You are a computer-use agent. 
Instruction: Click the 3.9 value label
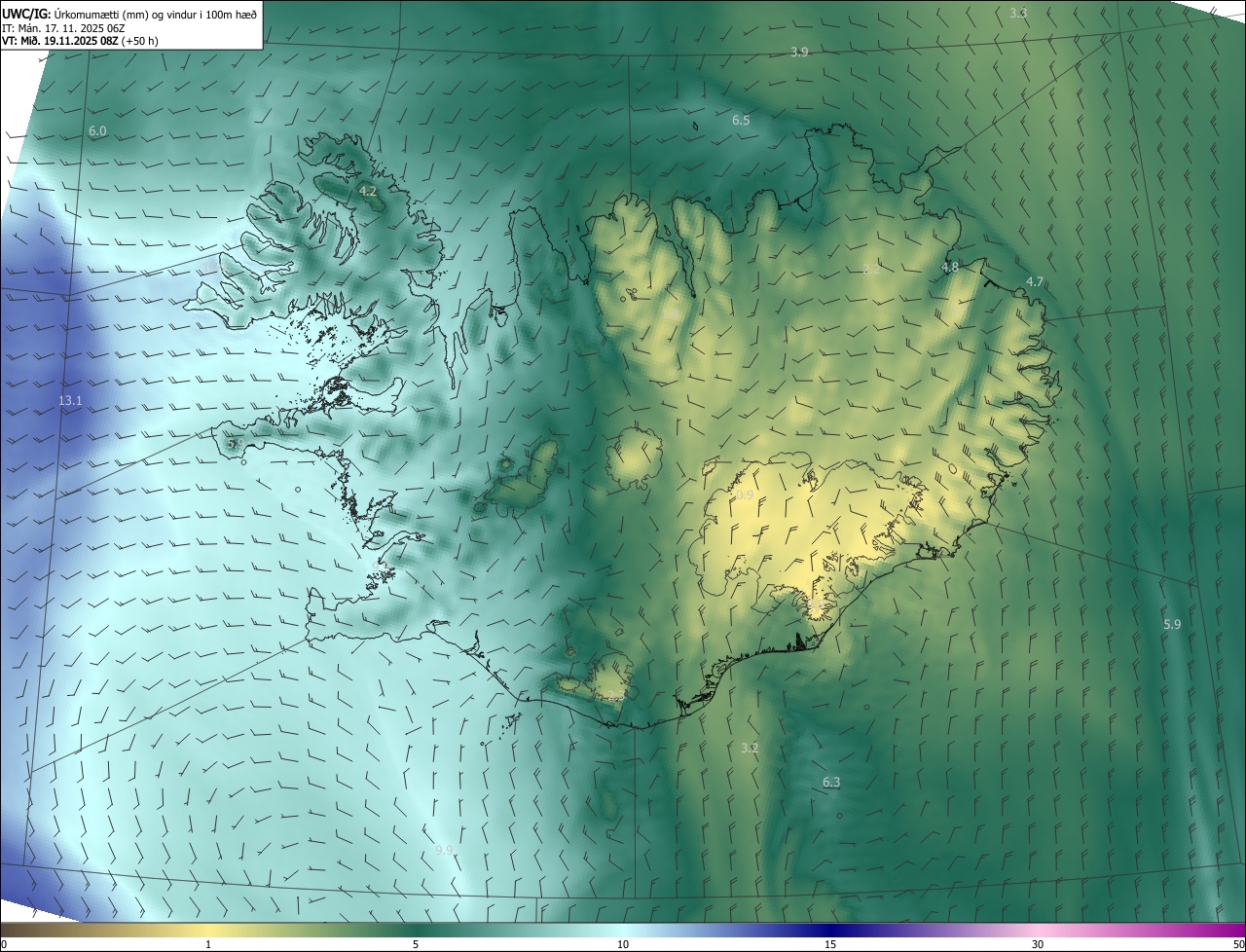[x=799, y=53]
